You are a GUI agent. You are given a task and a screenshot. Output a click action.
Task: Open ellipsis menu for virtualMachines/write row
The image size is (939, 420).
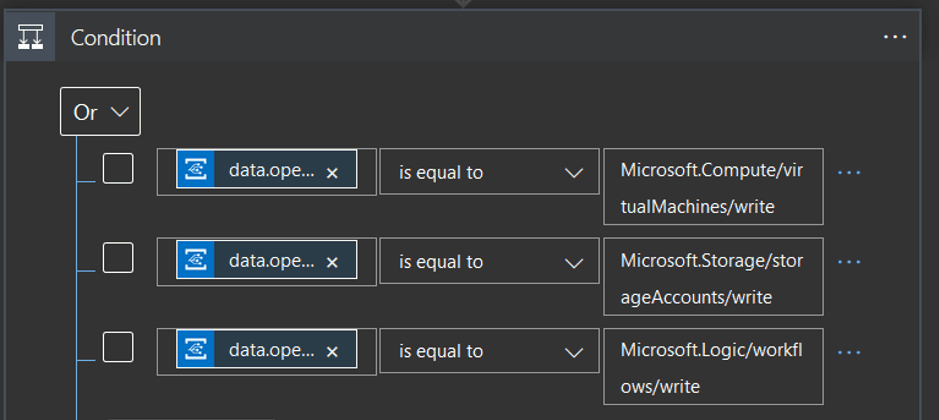849,173
